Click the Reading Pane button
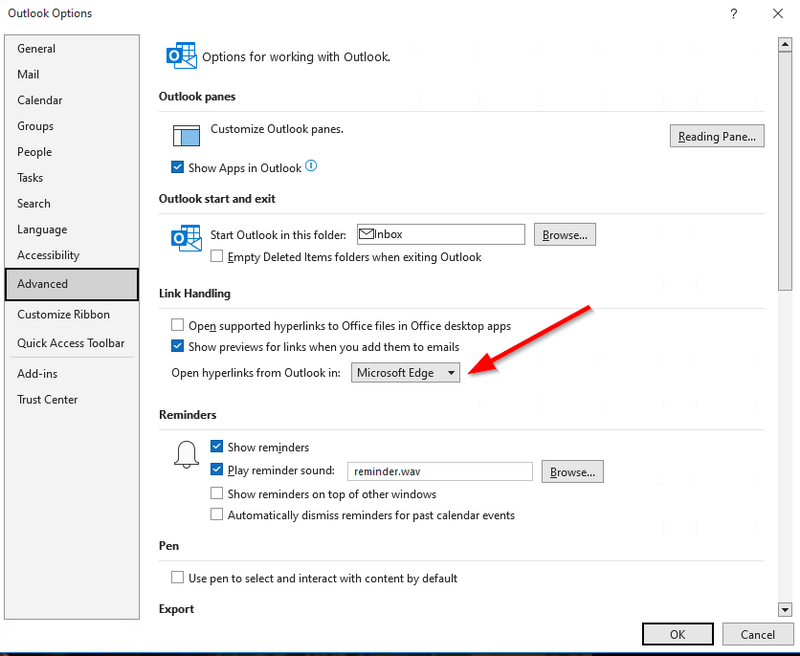Image resolution: width=800 pixels, height=656 pixels. pos(717,136)
